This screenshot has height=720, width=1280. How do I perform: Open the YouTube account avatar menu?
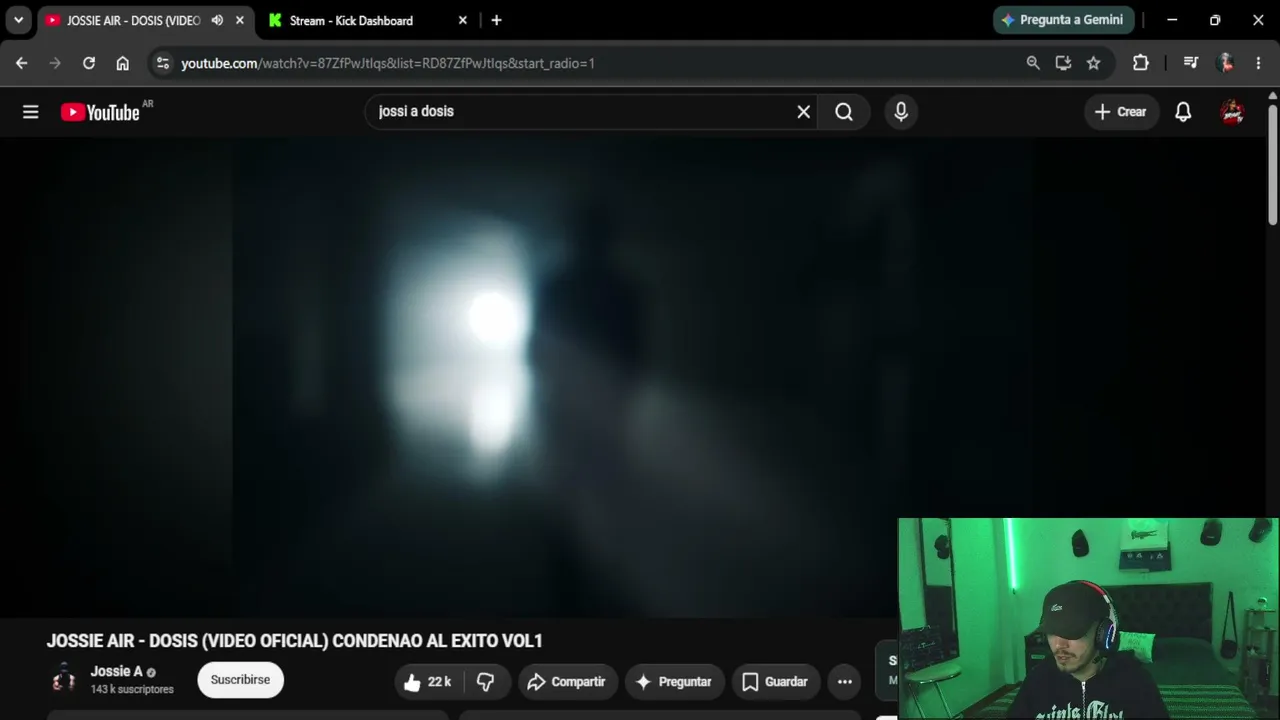[x=1232, y=112]
